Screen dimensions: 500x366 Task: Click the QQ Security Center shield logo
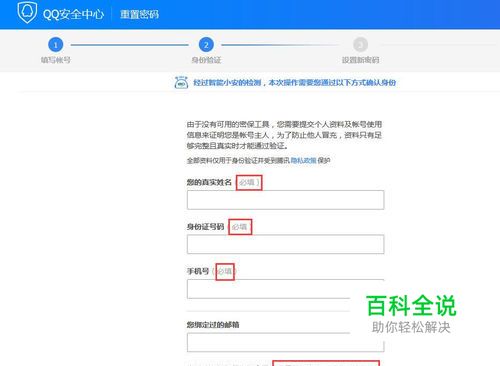coord(27,12)
